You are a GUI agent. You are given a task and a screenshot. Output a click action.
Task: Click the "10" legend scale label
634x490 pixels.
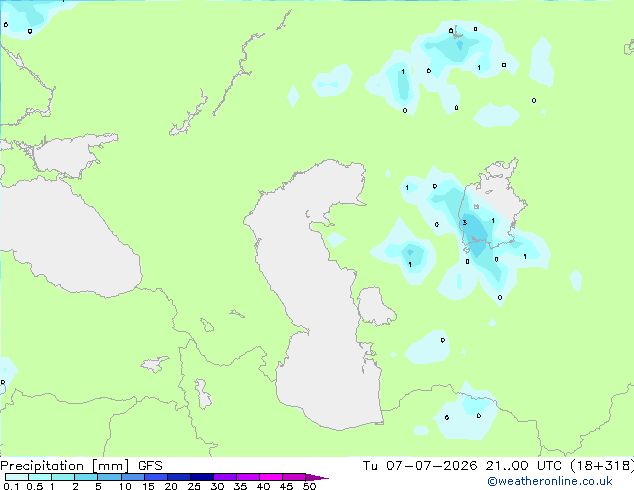125,486
